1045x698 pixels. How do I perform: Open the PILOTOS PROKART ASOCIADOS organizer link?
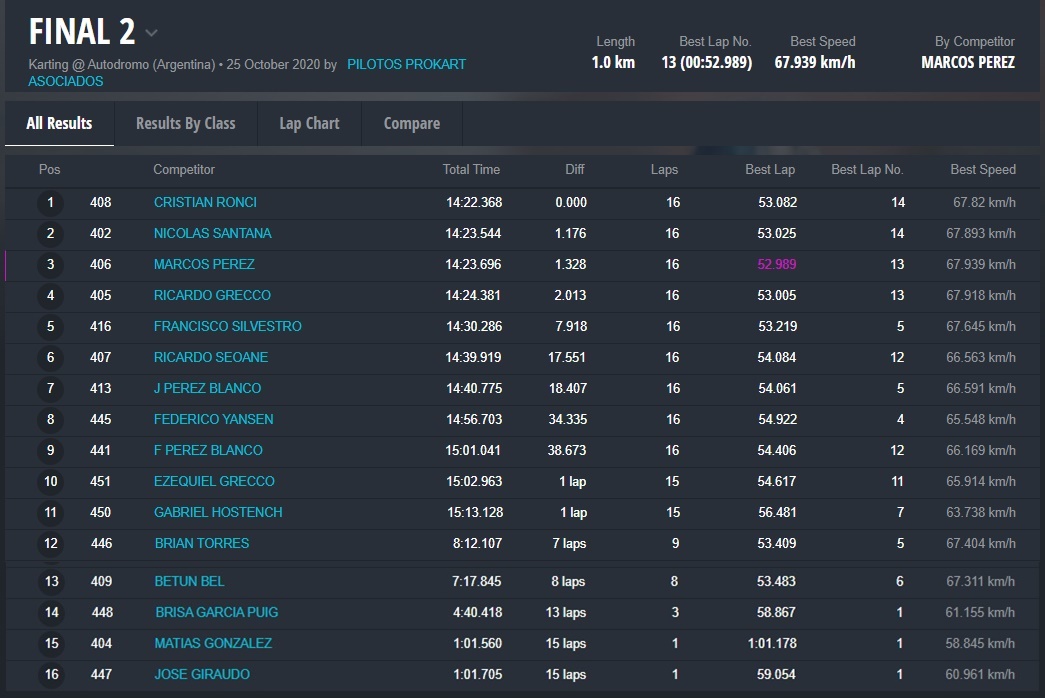coord(406,64)
